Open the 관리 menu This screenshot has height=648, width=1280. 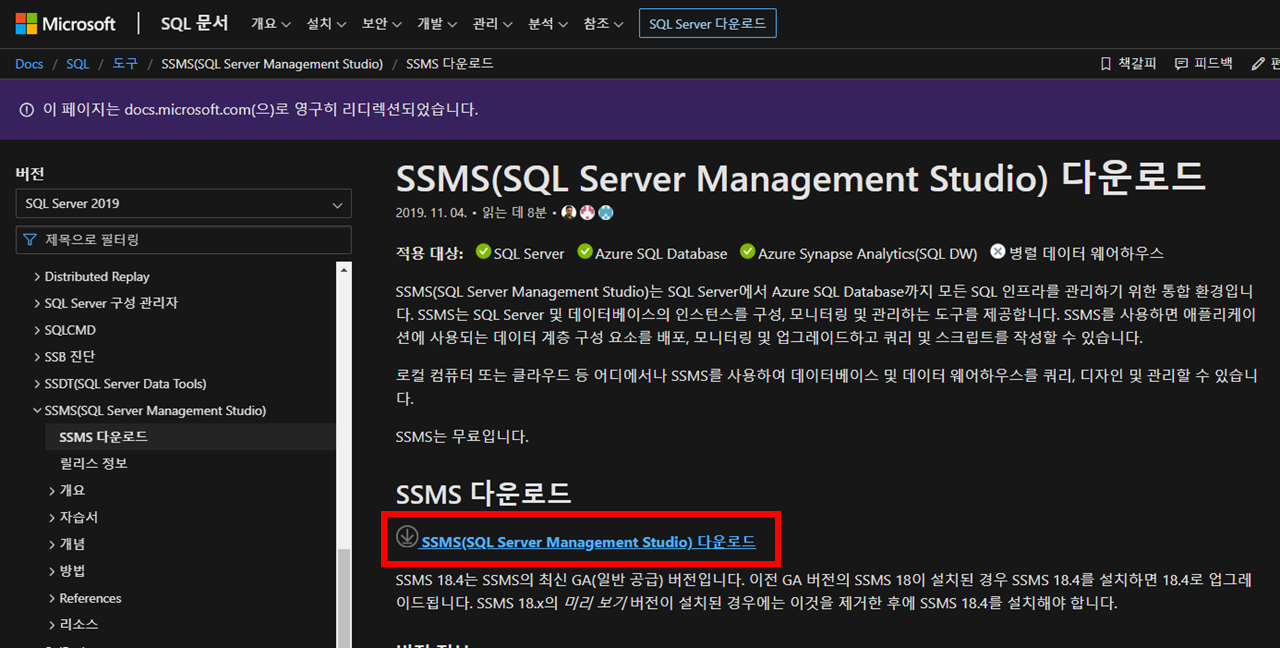point(492,23)
